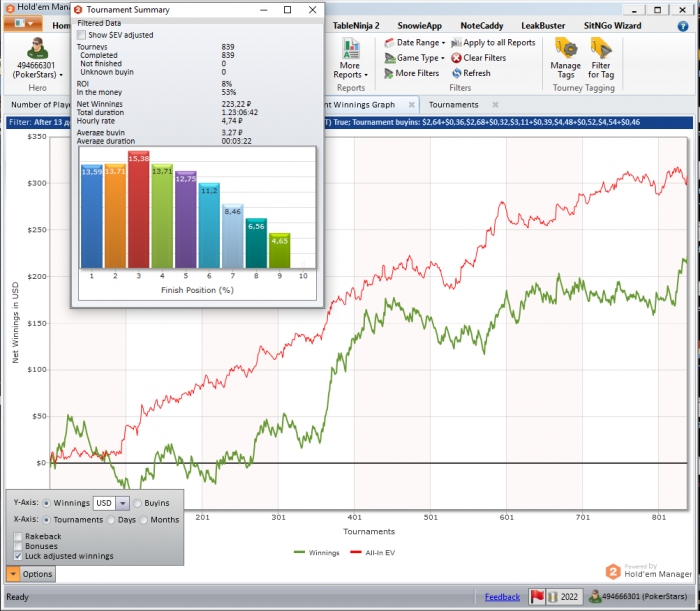Open the Date Range dropdown arrow
700x611 pixels.
[x=443, y=43]
